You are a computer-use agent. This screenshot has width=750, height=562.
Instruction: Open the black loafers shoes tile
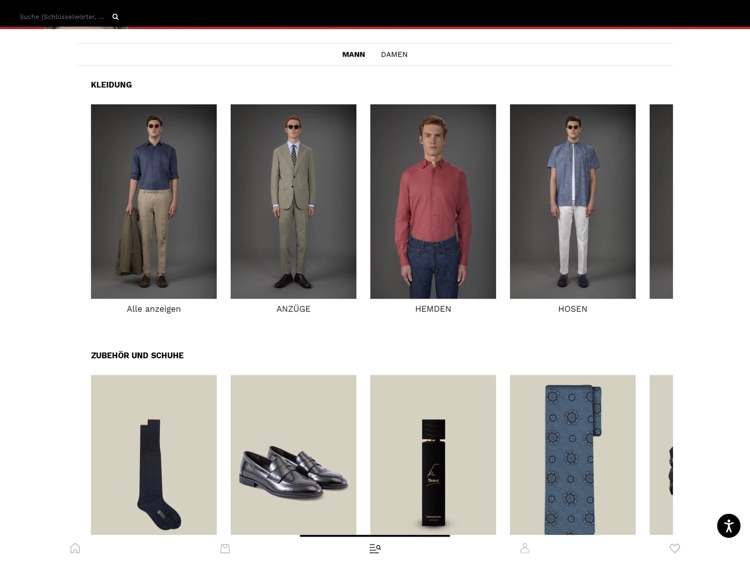tap(293, 455)
